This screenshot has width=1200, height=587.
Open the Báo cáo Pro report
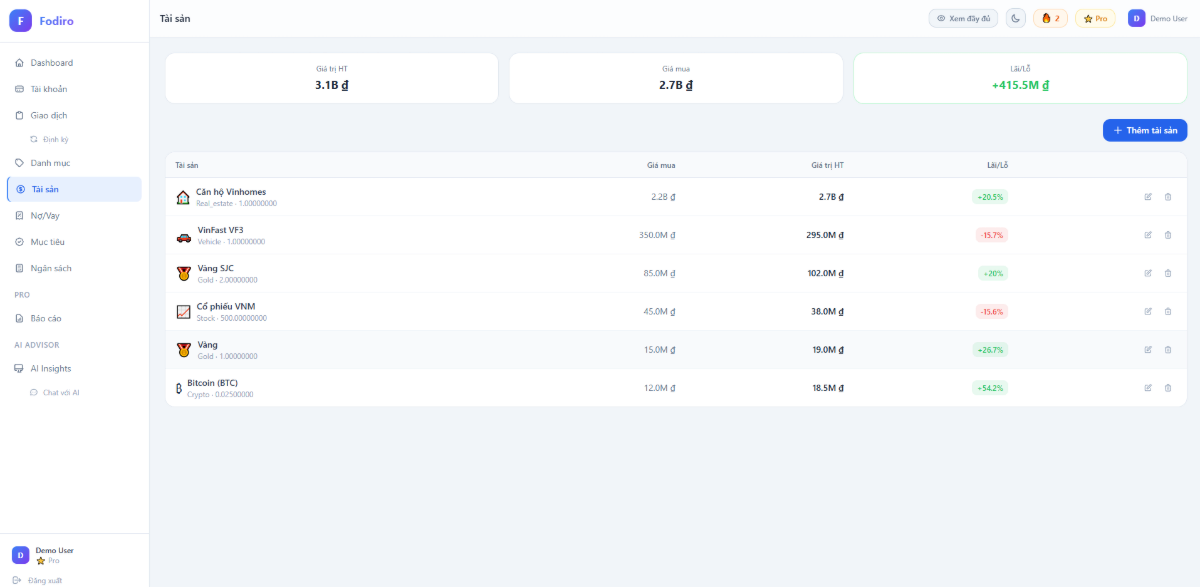[x=46, y=318]
